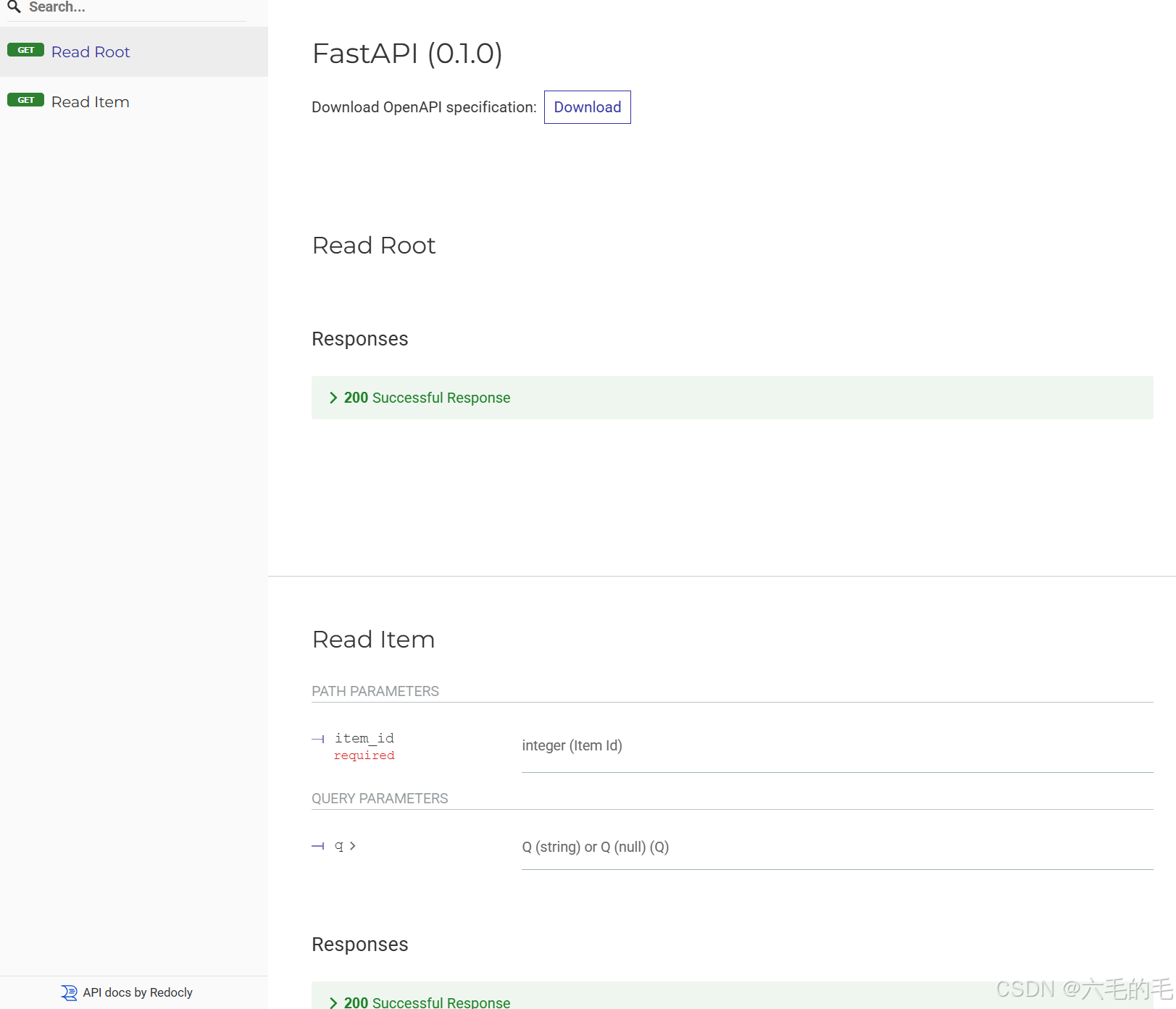
Task: Click the item_id parameter name
Action: click(364, 738)
